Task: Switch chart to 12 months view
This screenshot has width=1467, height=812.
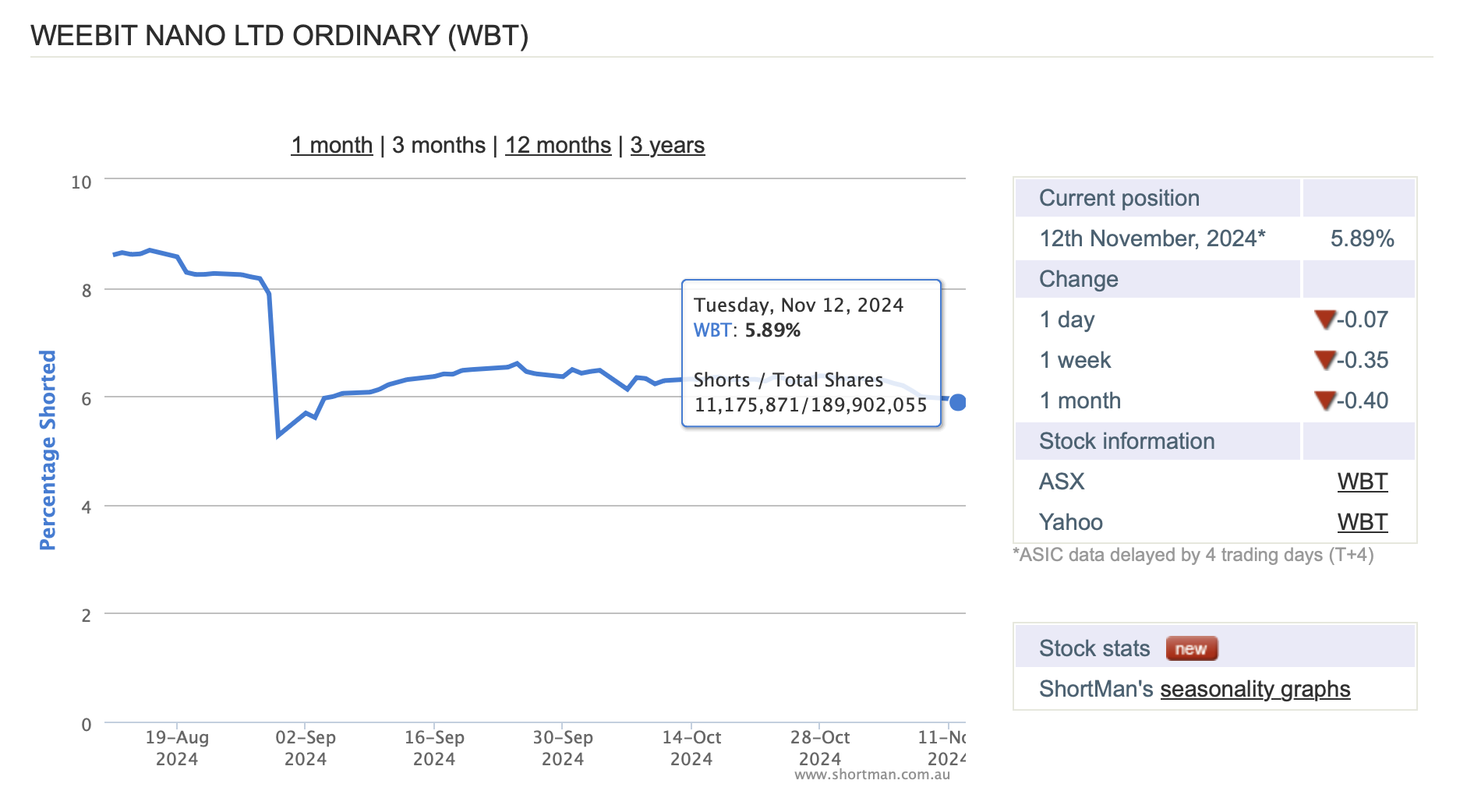Action: tap(558, 145)
